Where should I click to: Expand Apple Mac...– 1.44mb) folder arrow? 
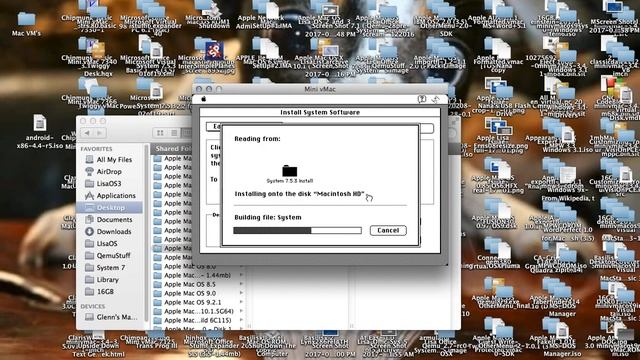[x=241, y=275]
